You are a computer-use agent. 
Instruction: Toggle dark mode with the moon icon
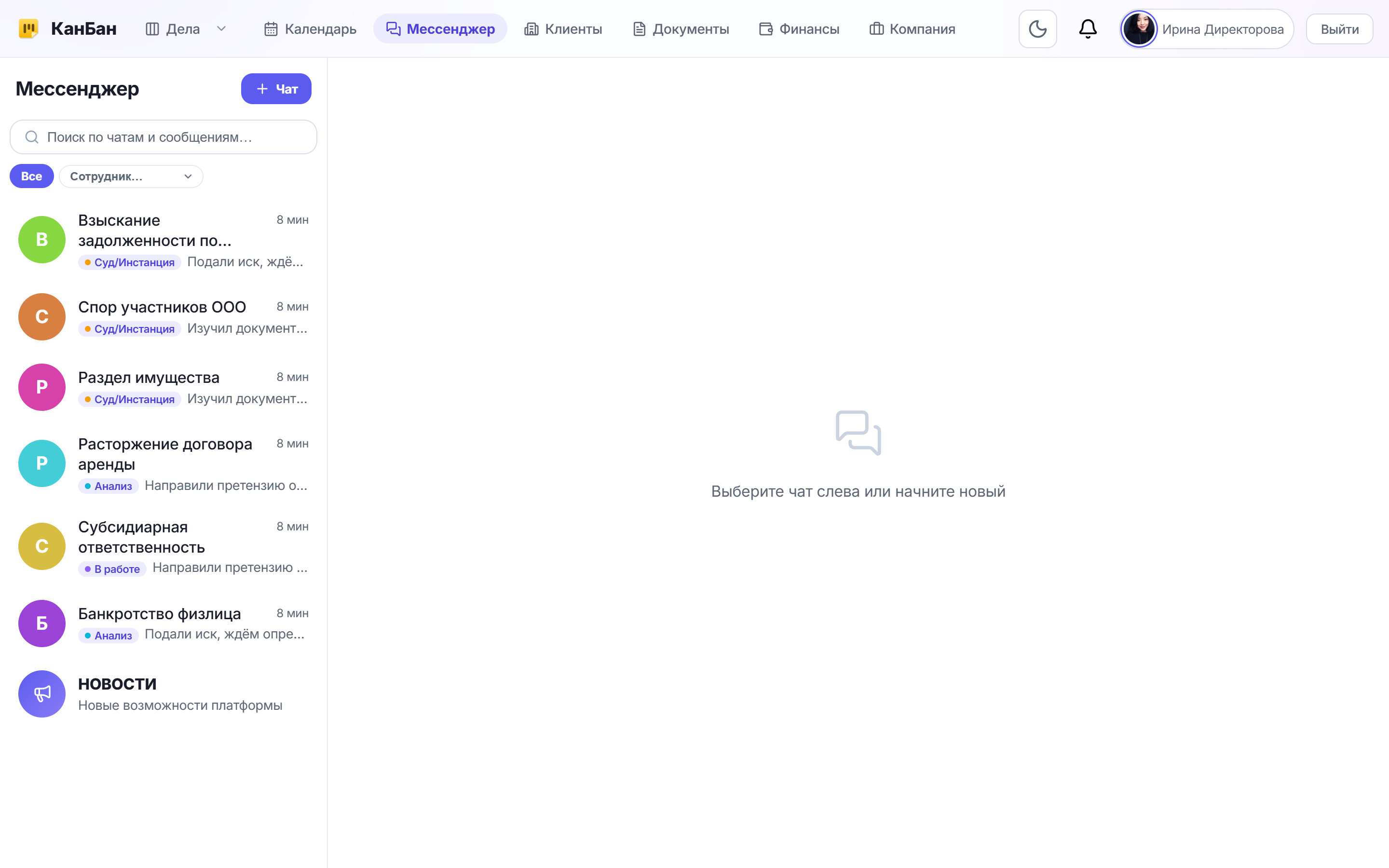tap(1037, 29)
